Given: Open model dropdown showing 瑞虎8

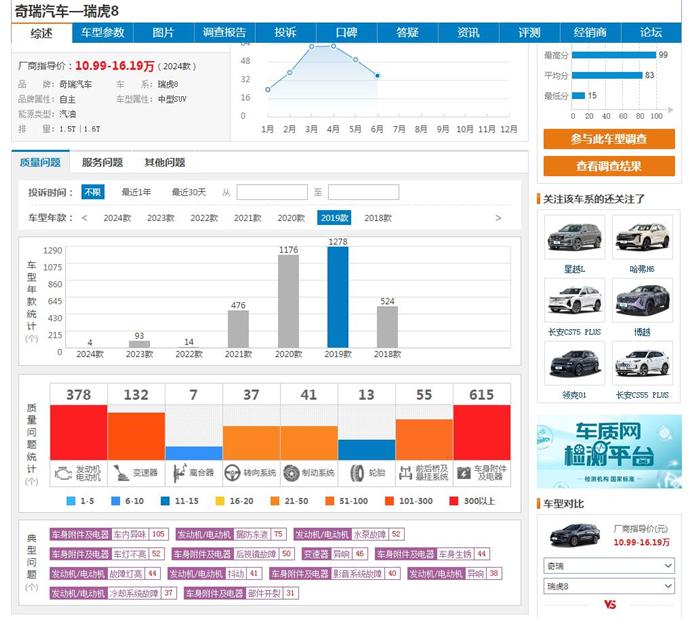Looking at the screenshot, I should point(609,586).
